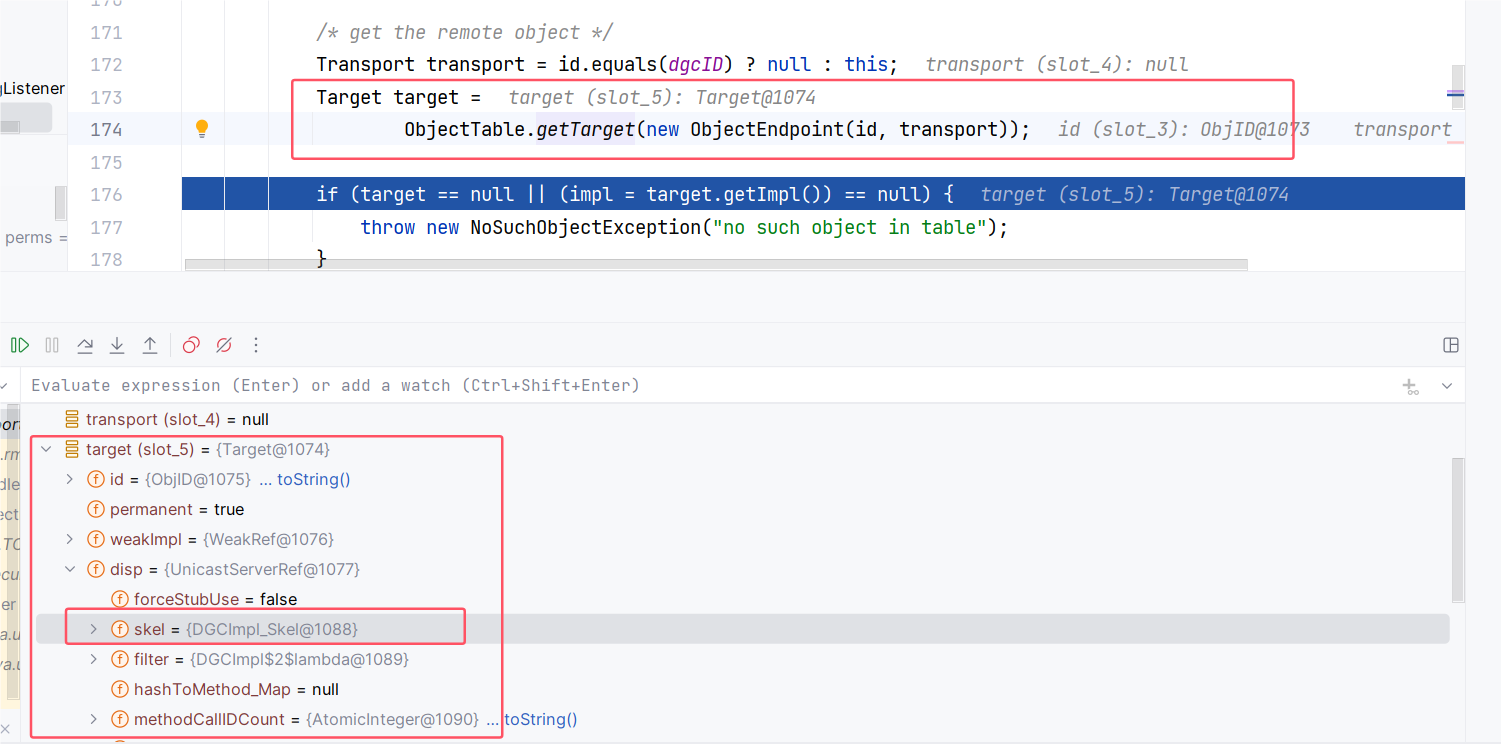Click line number 176 in the gutter
Screen dimensions: 1501x744
click(105, 194)
